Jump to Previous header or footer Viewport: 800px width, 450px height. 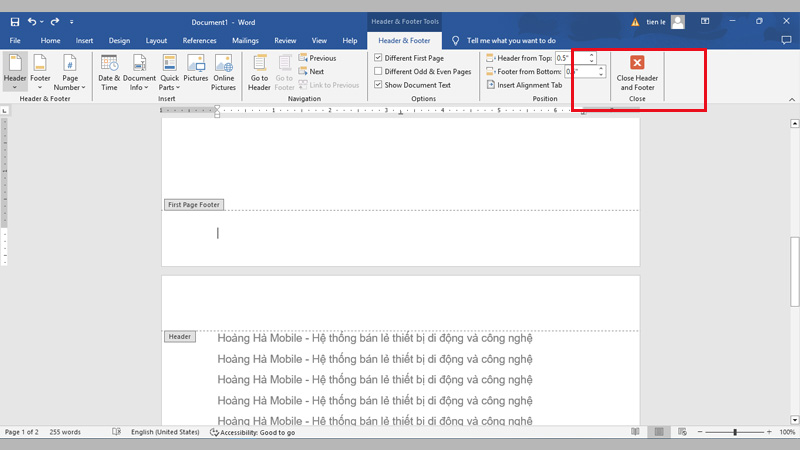316,58
